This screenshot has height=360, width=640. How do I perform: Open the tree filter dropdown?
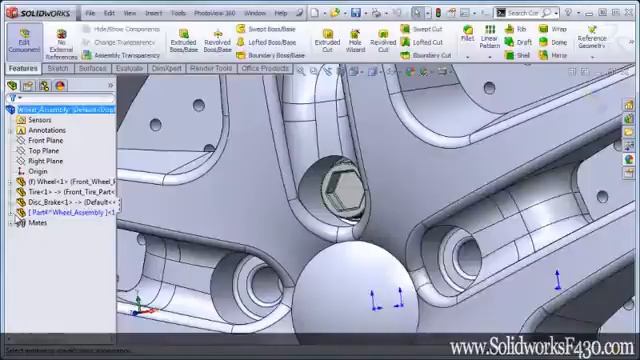(15, 98)
